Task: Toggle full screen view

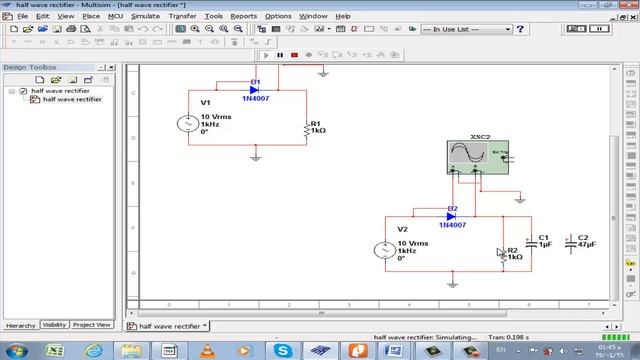Action: click(x=180, y=29)
